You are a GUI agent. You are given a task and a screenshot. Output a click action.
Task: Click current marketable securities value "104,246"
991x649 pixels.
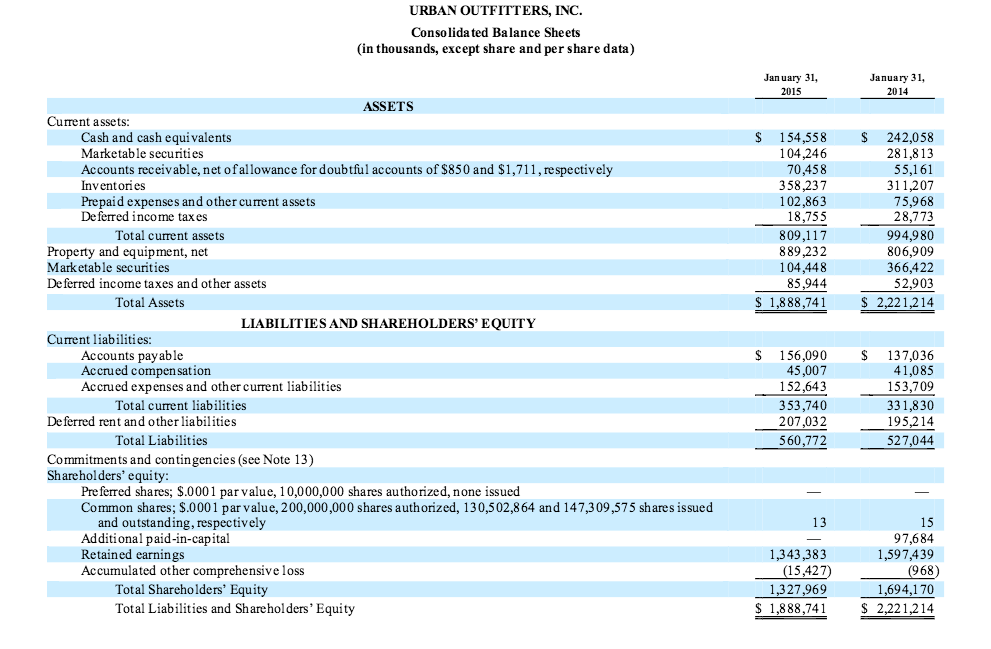point(803,153)
